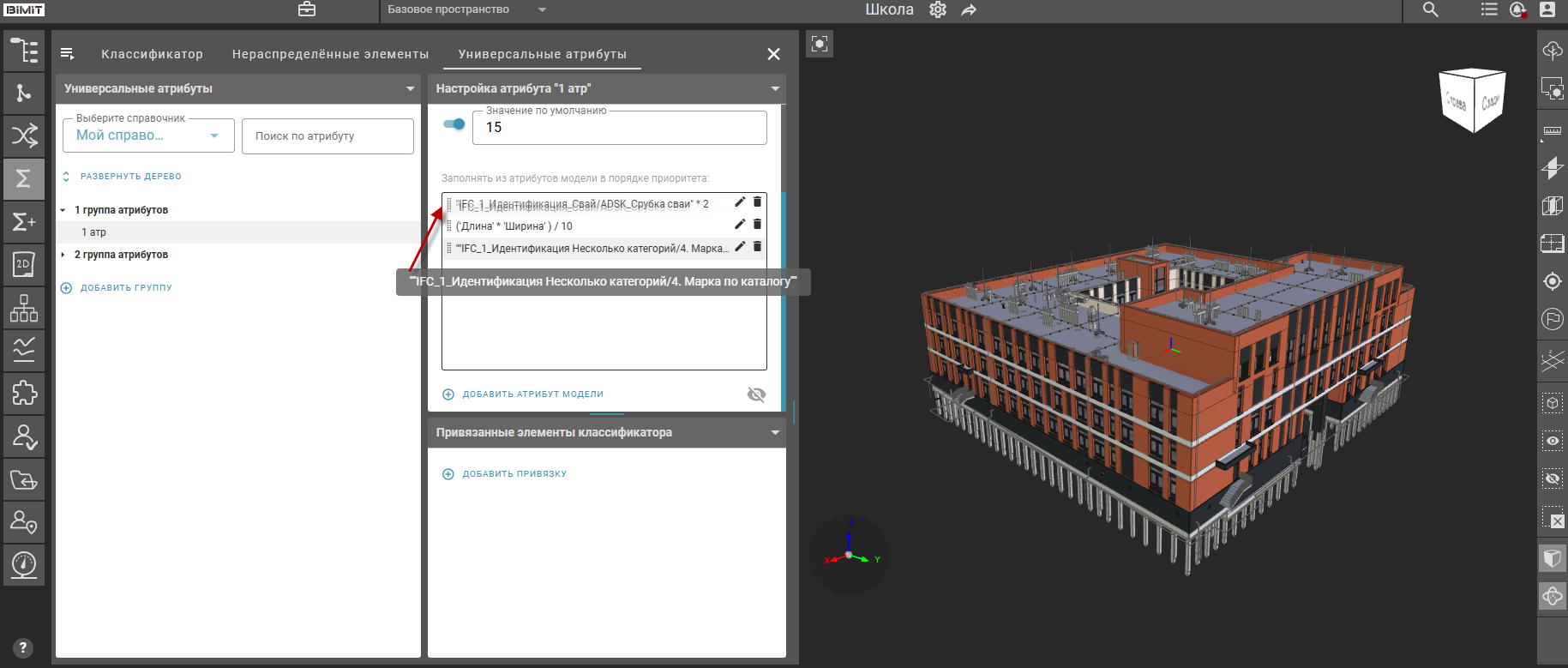Switch to the Нераспределённые элементы tab

pos(330,54)
